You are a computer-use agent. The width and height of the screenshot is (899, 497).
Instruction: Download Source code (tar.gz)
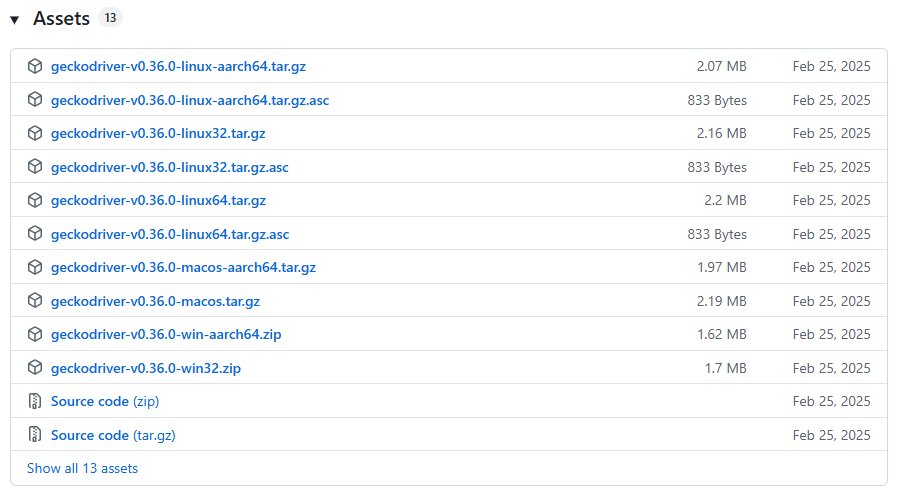tap(113, 435)
